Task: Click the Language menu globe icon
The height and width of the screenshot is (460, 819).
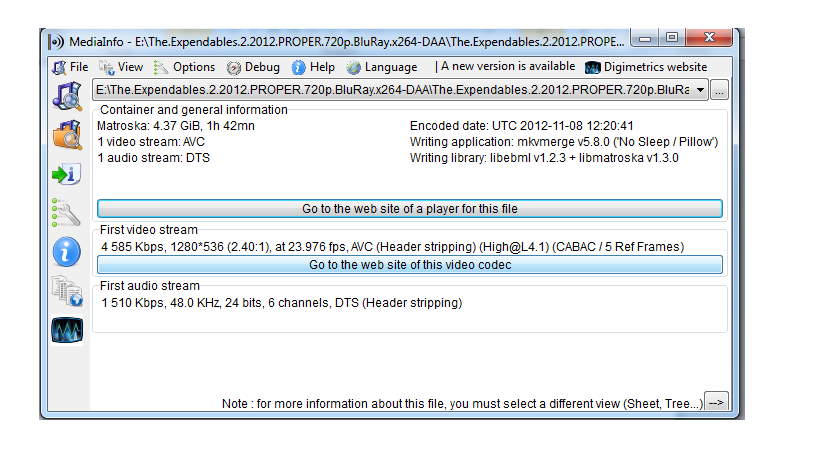Action: [x=354, y=68]
